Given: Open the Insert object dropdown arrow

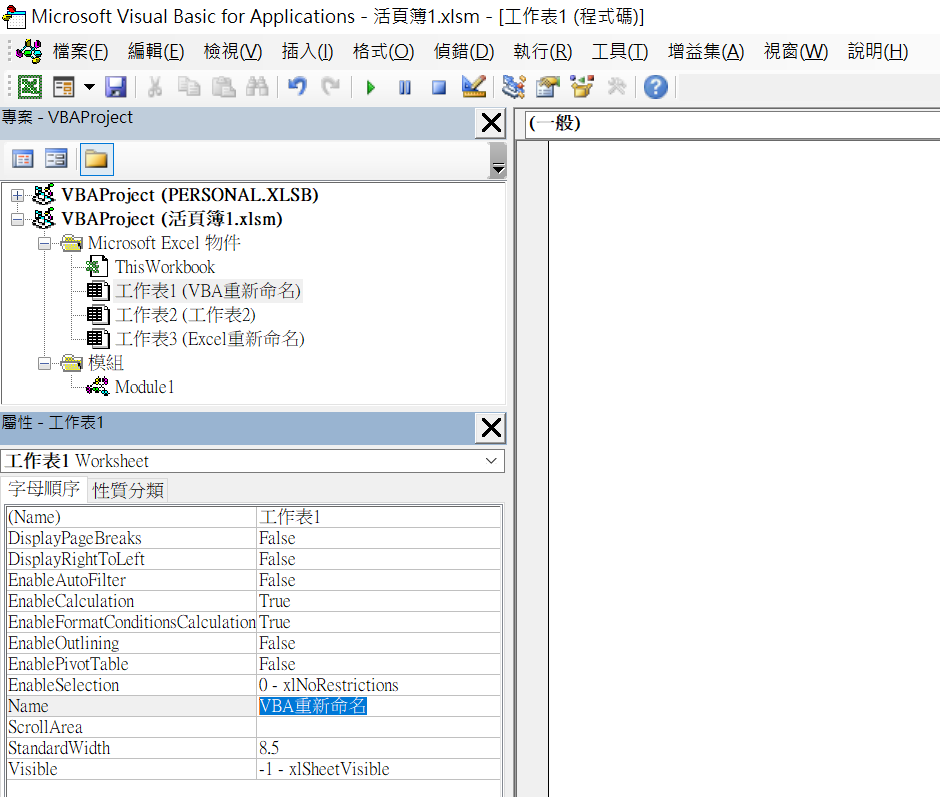Looking at the screenshot, I should [89, 88].
